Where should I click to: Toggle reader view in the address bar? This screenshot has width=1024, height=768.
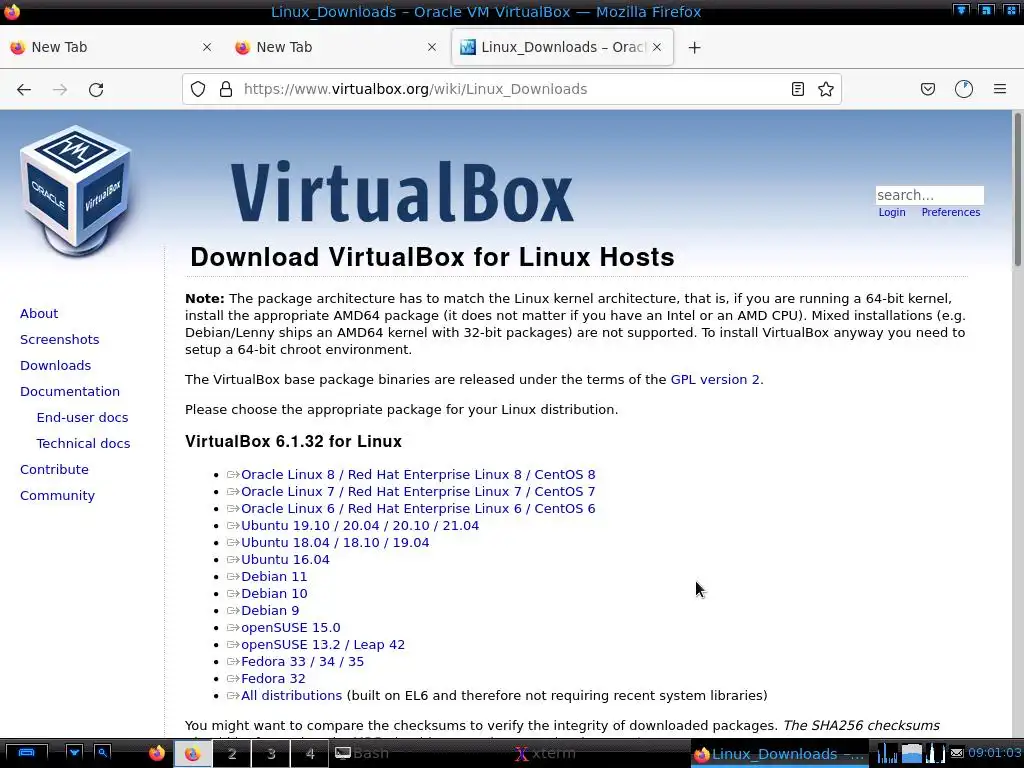797,89
